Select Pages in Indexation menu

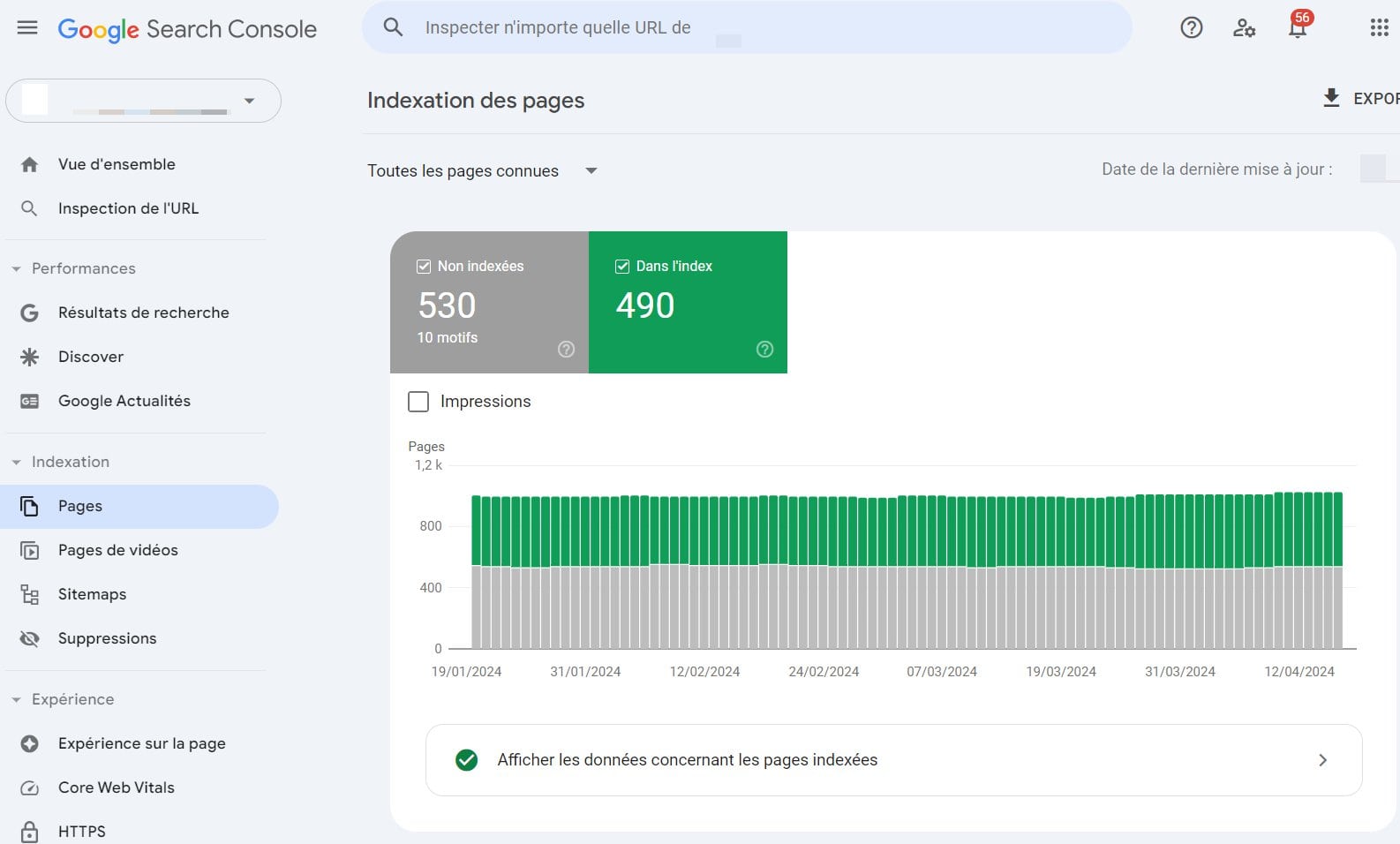[x=139, y=507]
